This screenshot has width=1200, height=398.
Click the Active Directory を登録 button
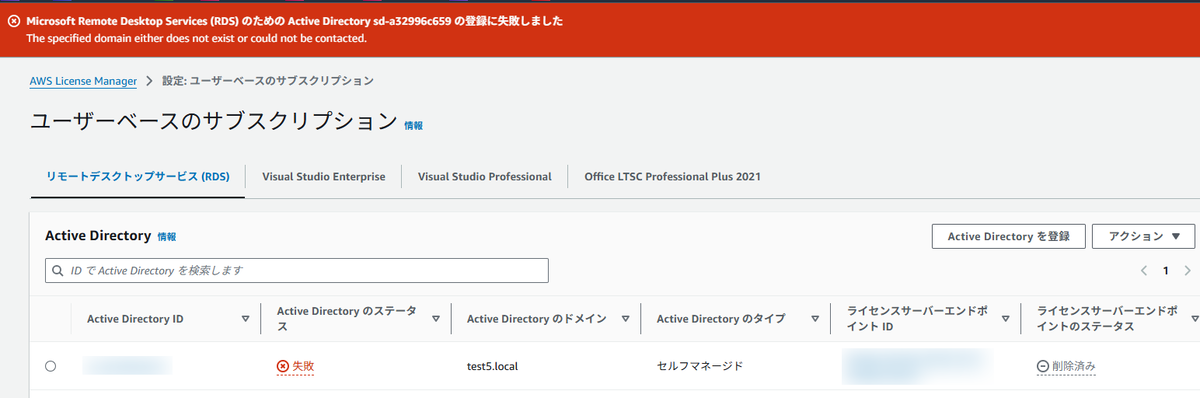(x=1008, y=236)
